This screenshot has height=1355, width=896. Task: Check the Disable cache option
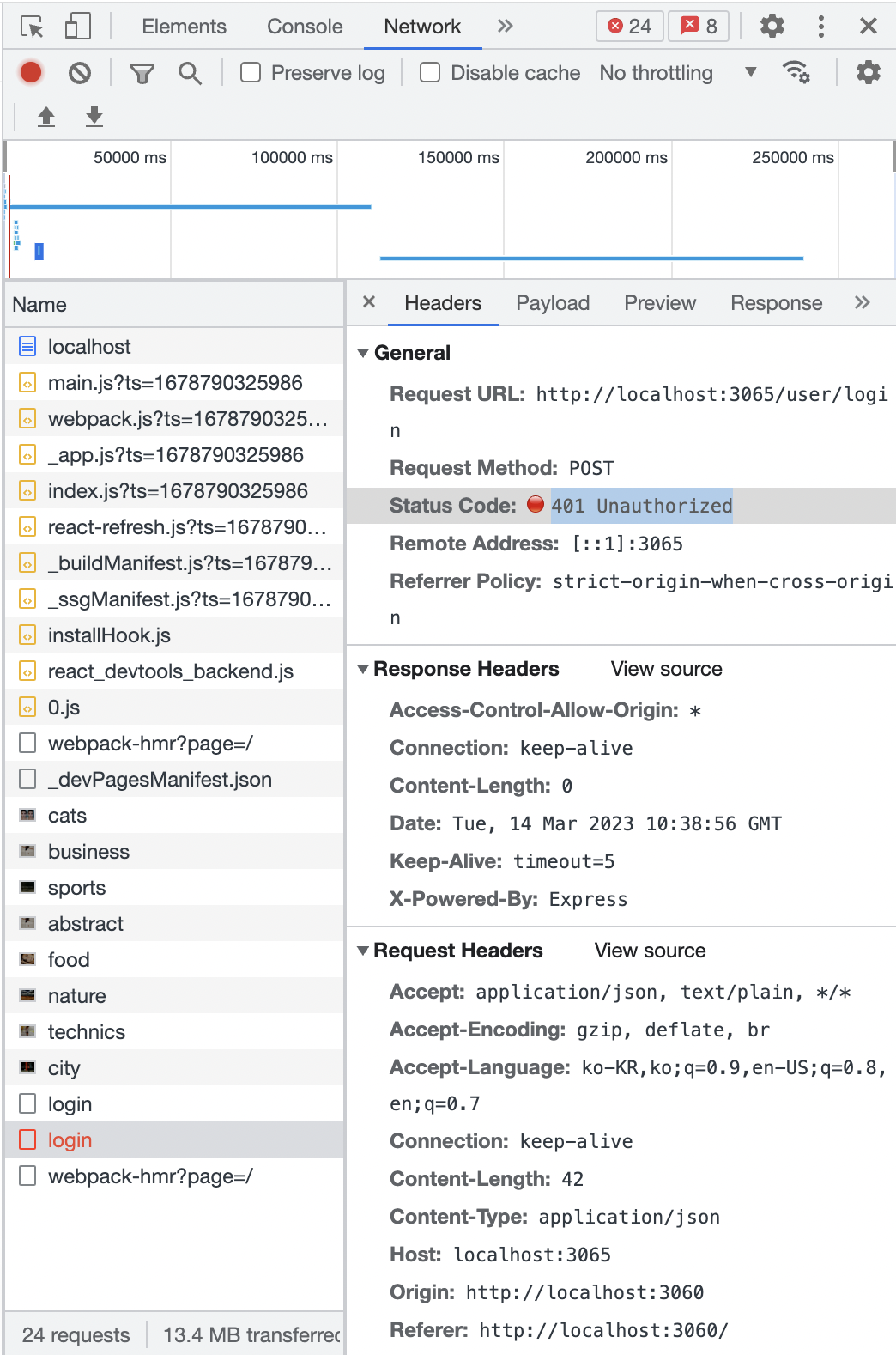pyautogui.click(x=430, y=73)
